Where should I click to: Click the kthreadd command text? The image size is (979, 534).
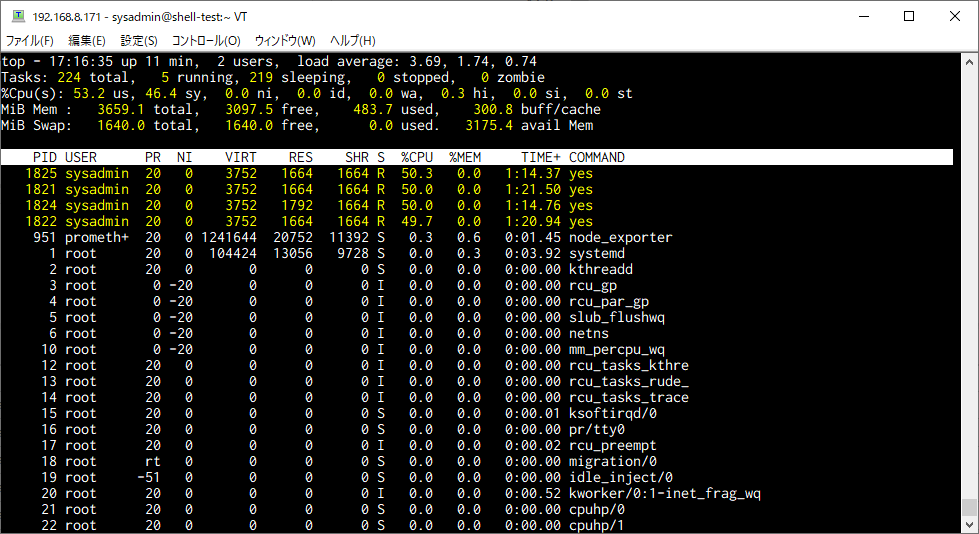tap(601, 270)
